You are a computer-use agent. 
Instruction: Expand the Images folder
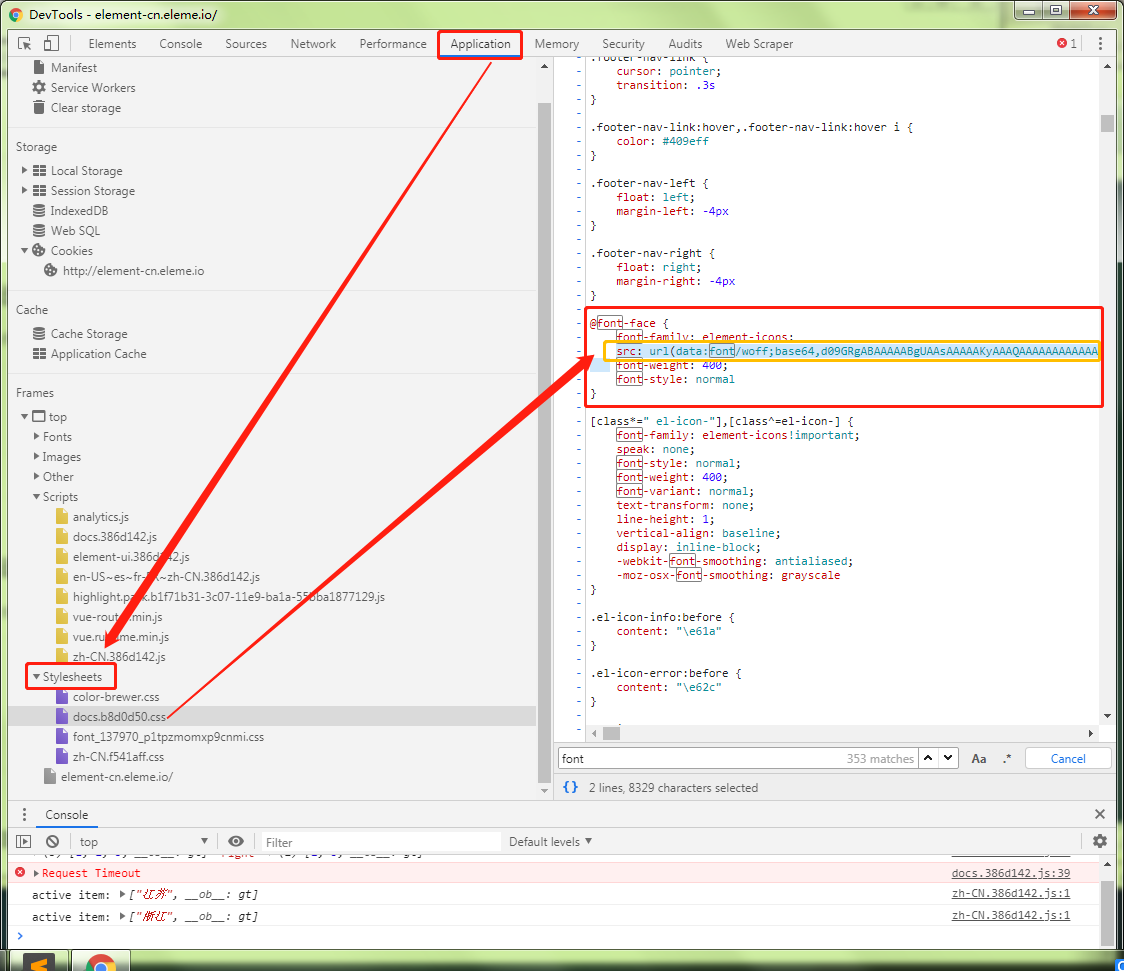(37, 456)
